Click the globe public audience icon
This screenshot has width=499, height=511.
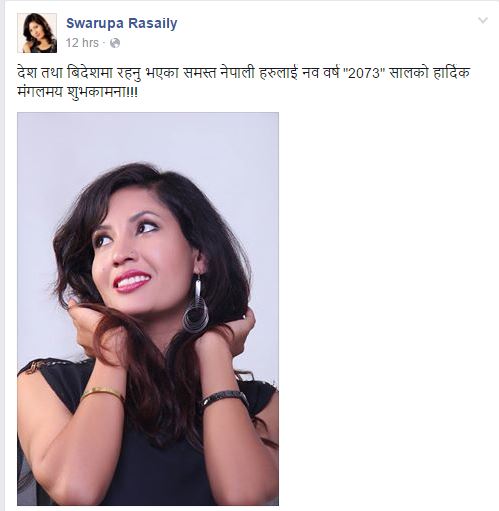click(x=115, y=43)
